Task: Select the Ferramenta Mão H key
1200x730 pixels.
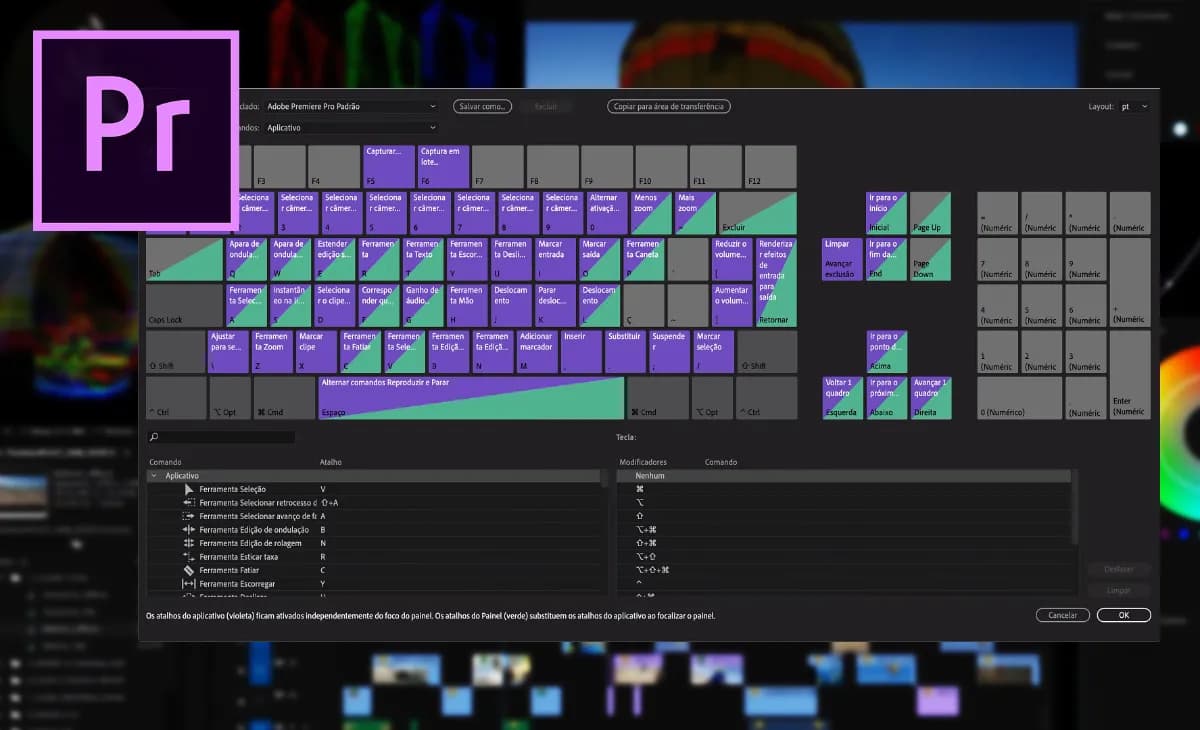Action: (467, 305)
